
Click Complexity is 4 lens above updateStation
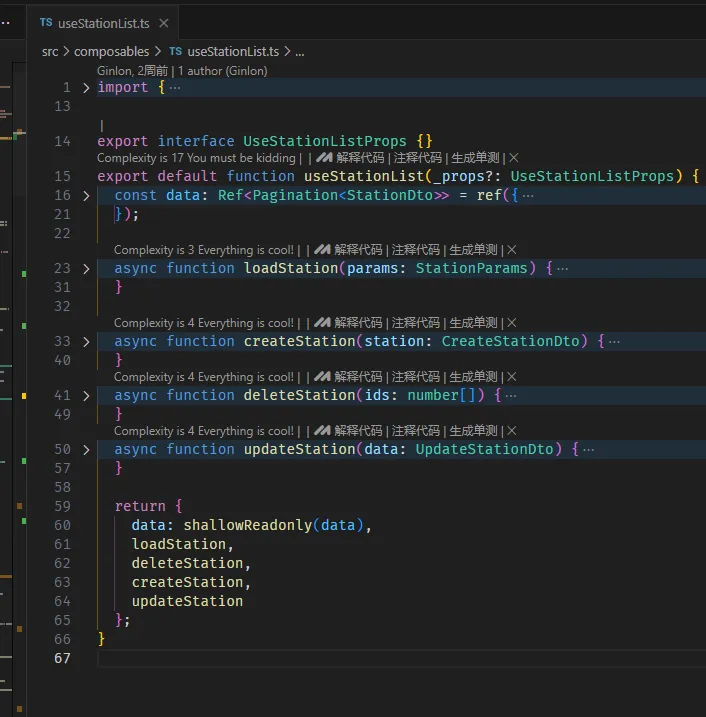point(203,431)
